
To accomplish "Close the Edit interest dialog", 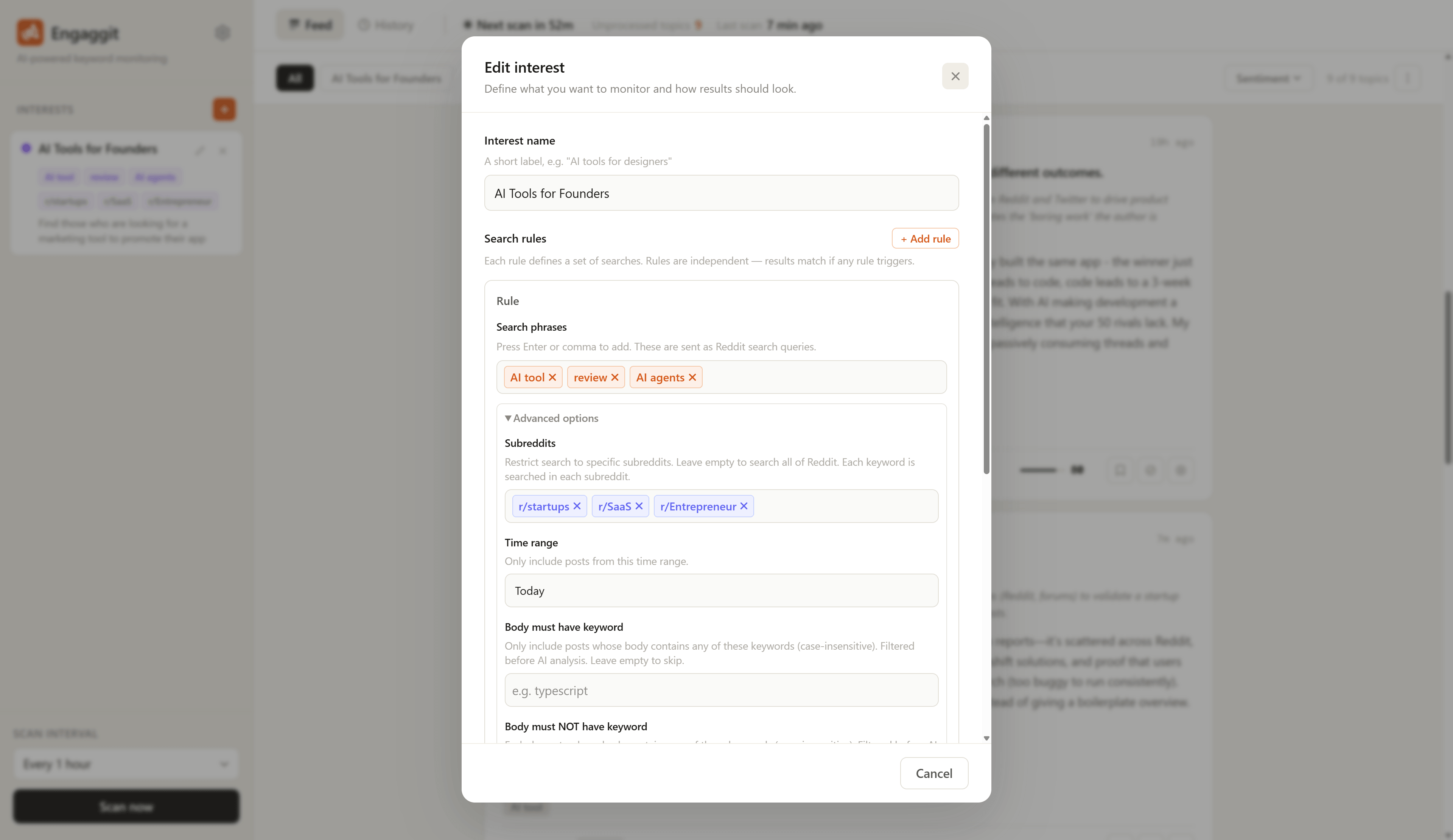I will point(955,76).
